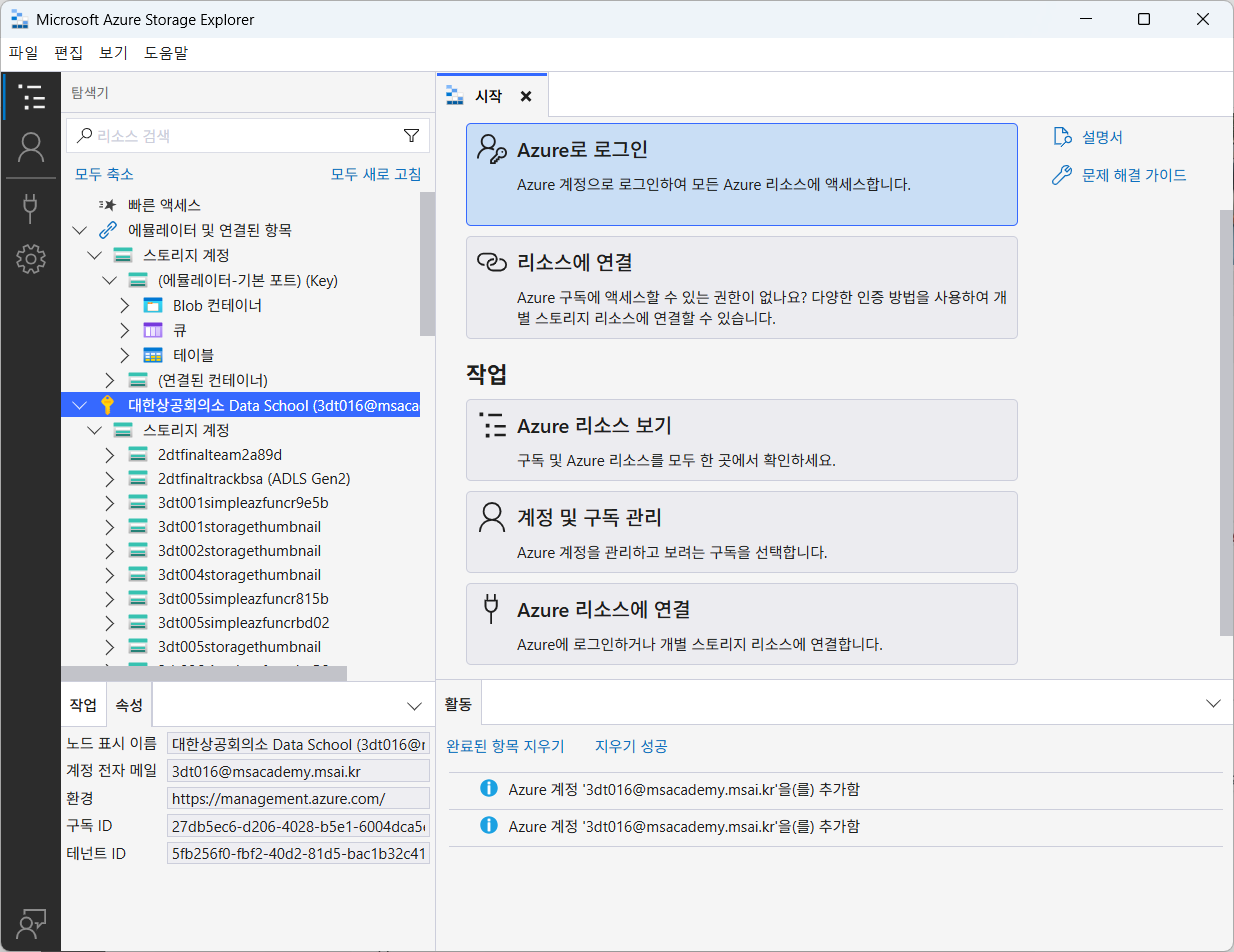The width and height of the screenshot is (1234, 952).
Task: Click 완료된 항목 지우기 link
Action: click(x=505, y=746)
